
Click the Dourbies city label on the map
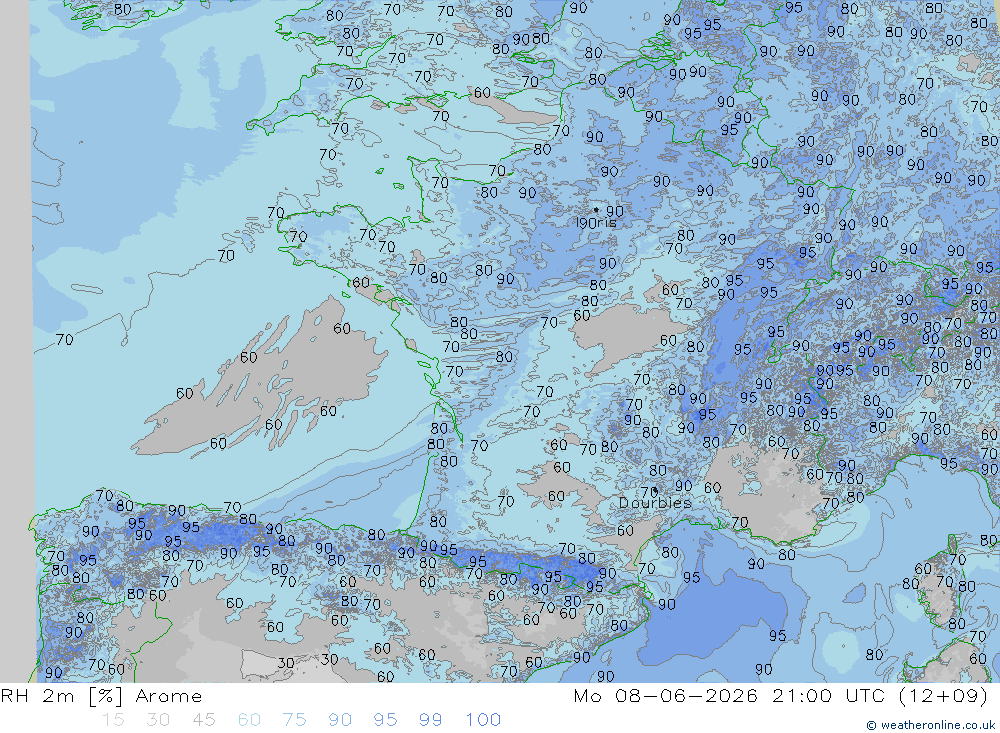[655, 503]
